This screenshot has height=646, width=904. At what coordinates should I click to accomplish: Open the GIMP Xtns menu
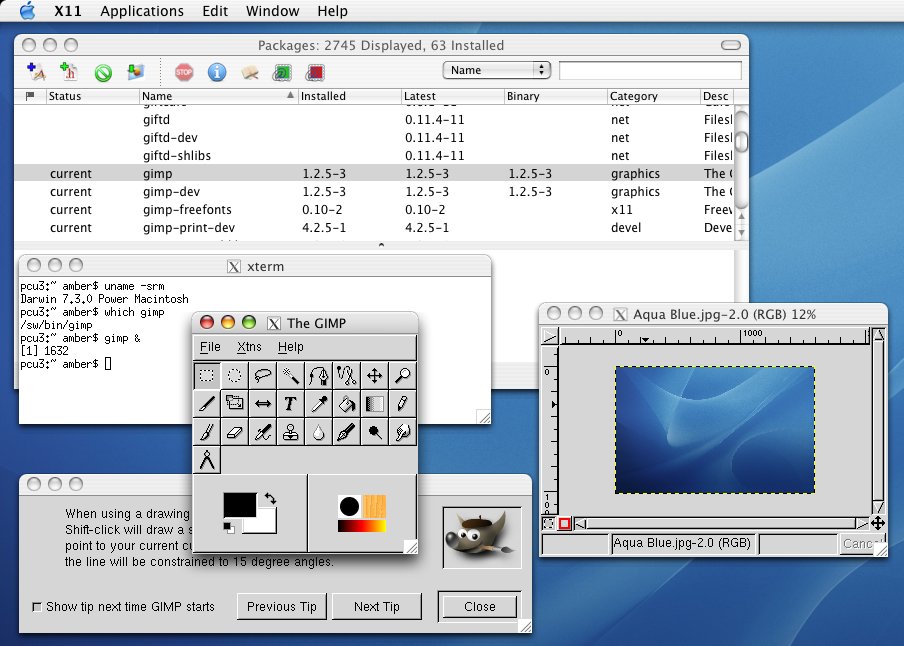pos(249,347)
